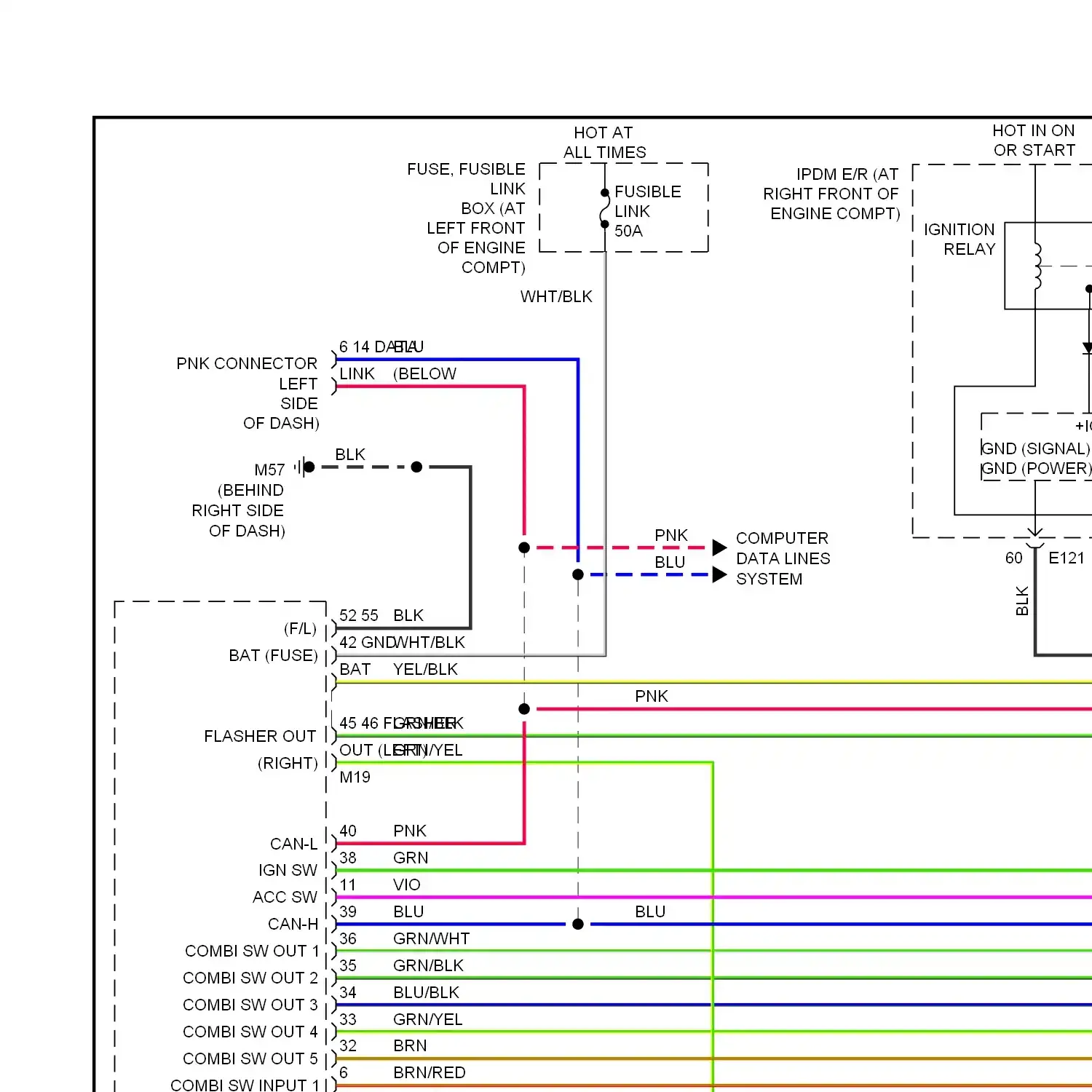Screen dimensions: 1092x1092
Task: Click the YEL/BLK wire color label
Action: [425, 669]
